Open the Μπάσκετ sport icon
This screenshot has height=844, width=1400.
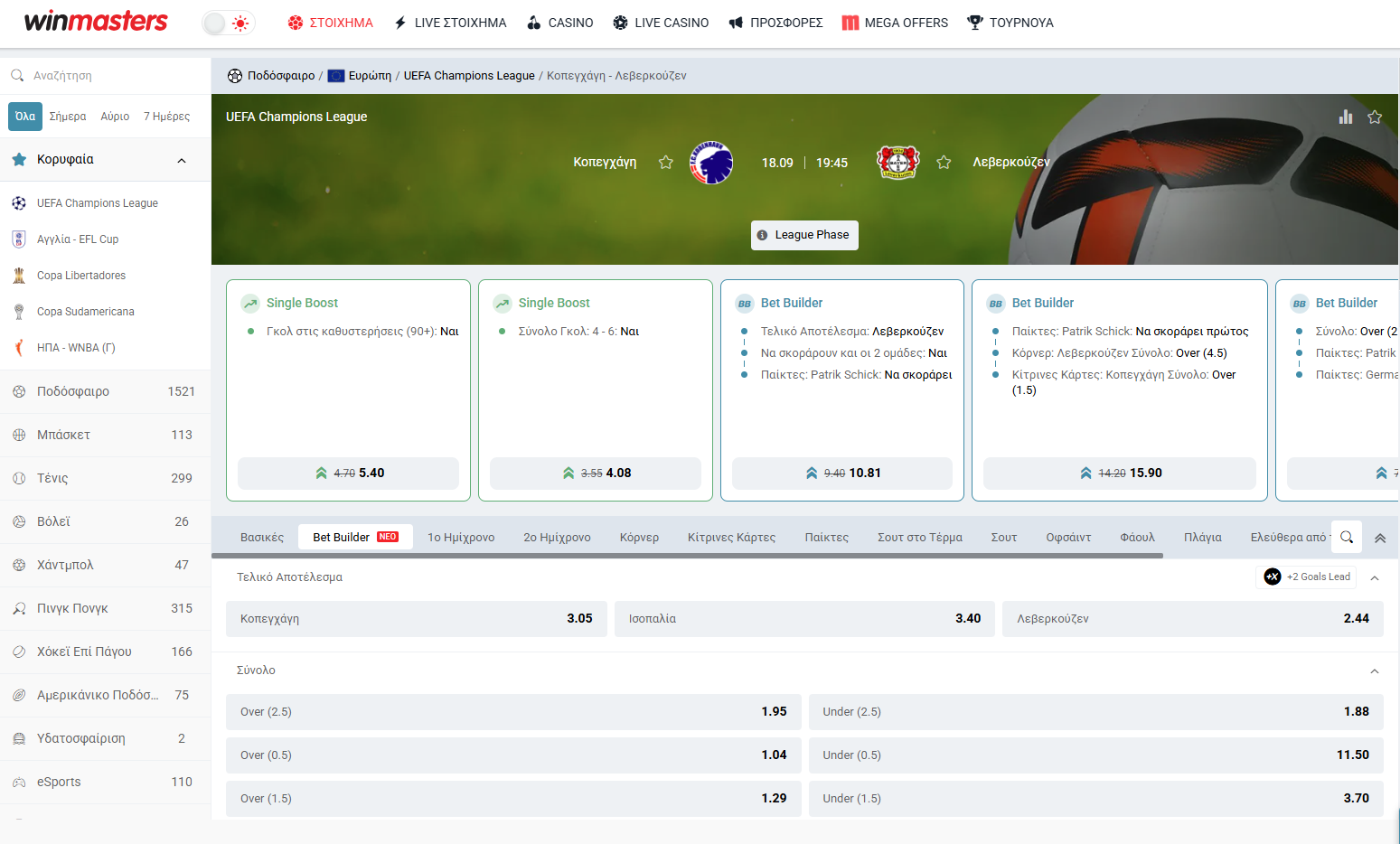20,435
